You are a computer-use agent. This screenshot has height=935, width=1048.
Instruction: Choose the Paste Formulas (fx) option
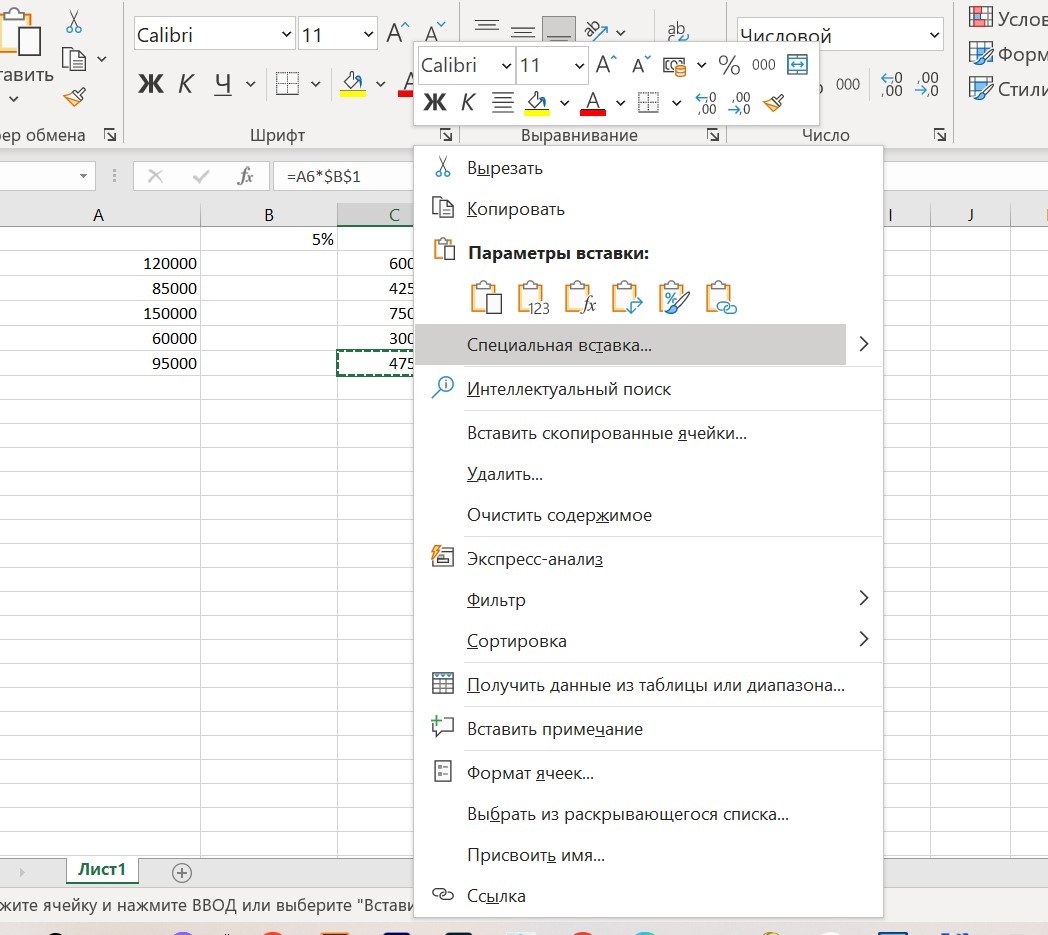pos(579,297)
